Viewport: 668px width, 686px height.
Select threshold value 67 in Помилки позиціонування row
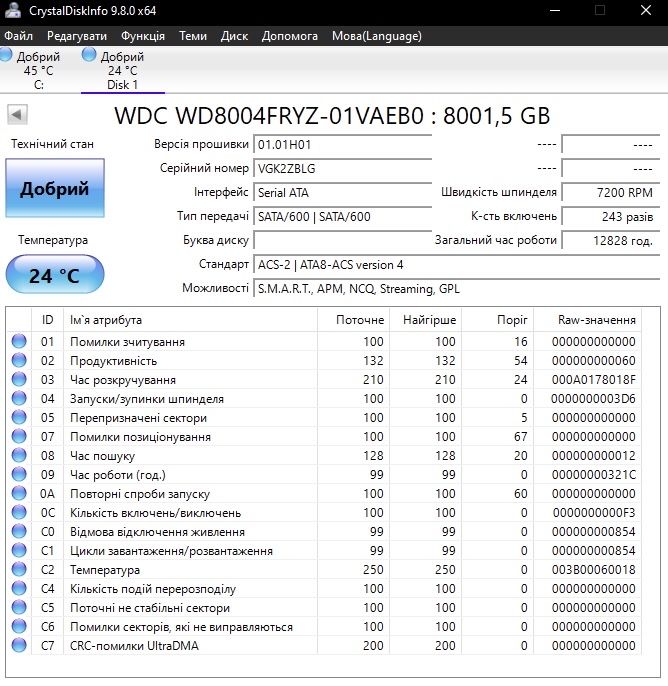(521, 437)
